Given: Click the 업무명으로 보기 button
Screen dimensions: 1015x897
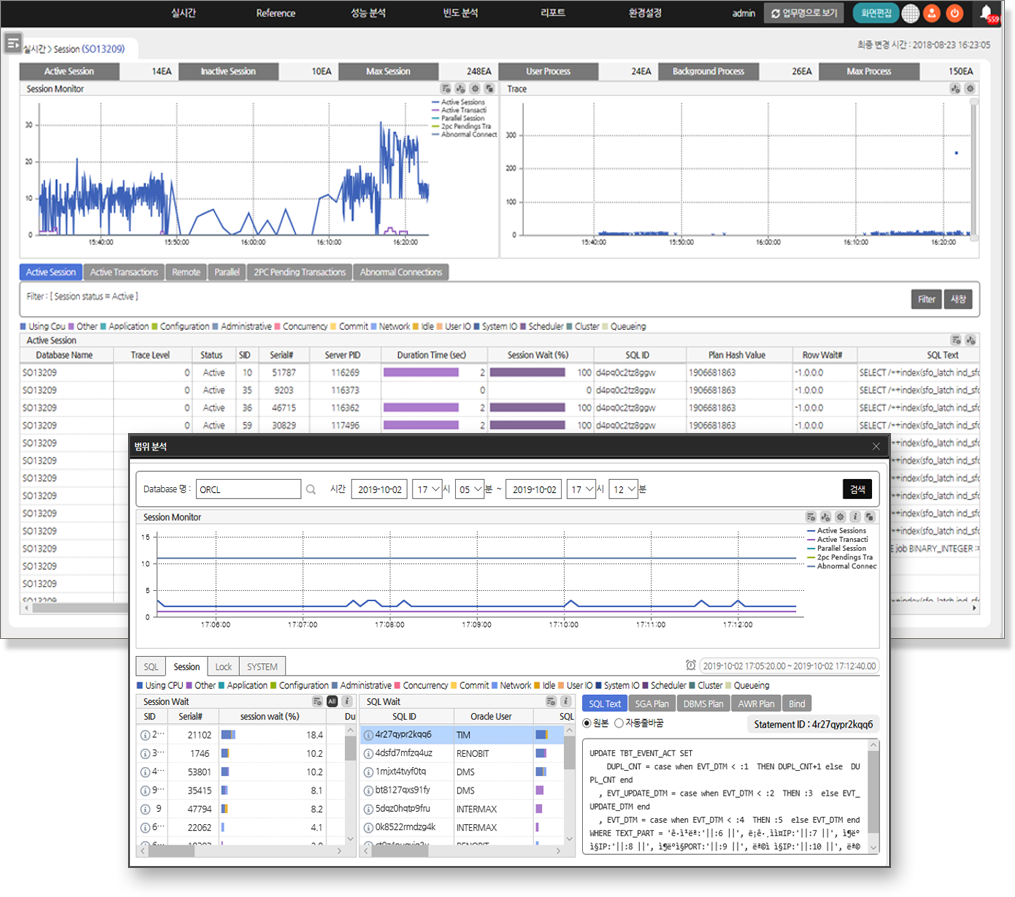Looking at the screenshot, I should tap(804, 13).
